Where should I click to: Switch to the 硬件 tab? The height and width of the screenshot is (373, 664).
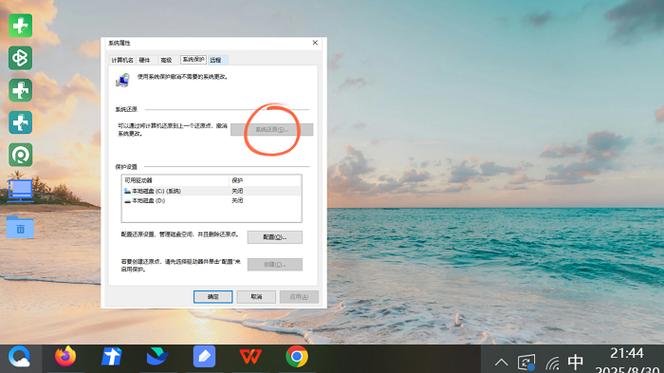(144, 60)
